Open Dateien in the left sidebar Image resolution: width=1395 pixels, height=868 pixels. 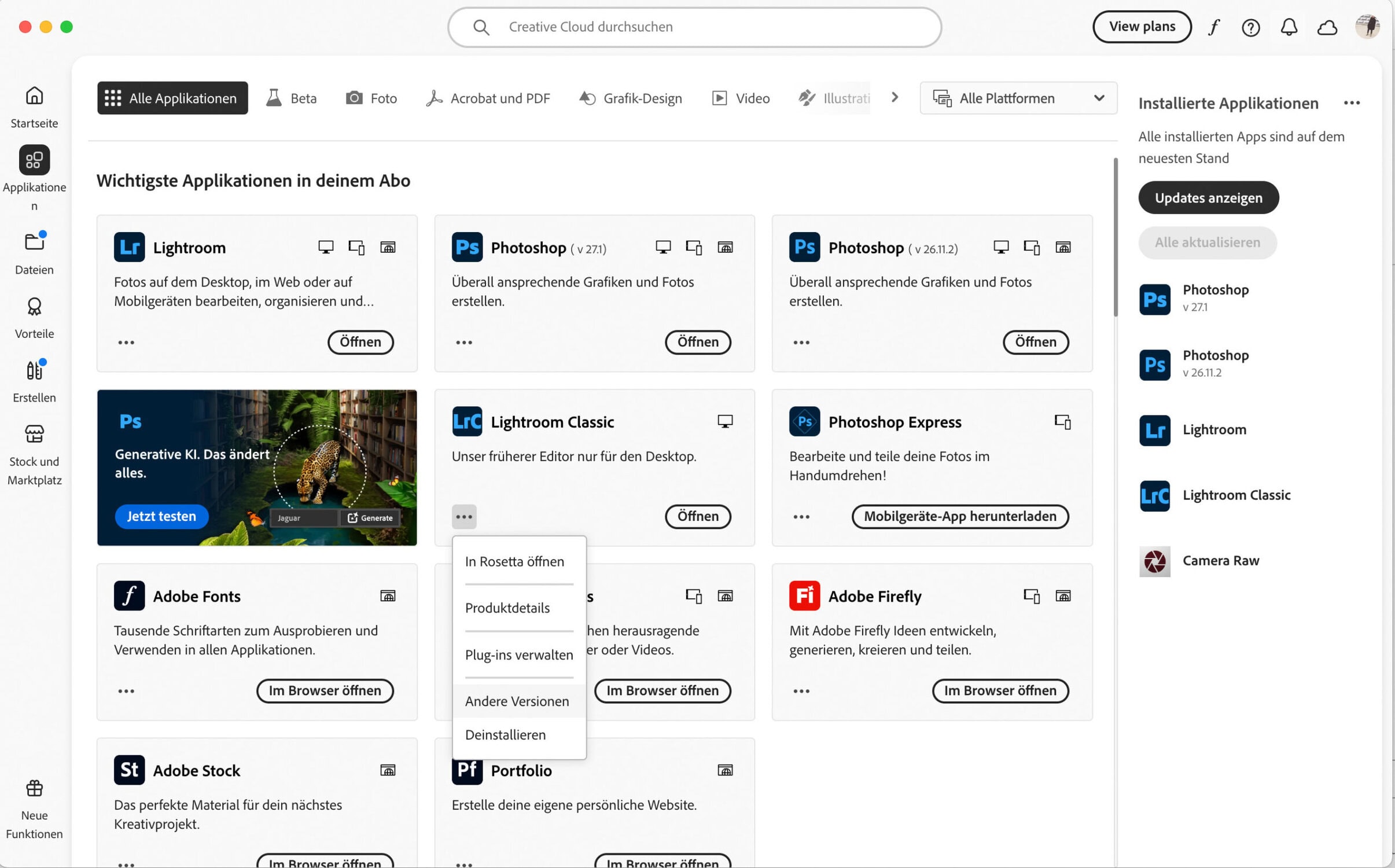coord(34,253)
